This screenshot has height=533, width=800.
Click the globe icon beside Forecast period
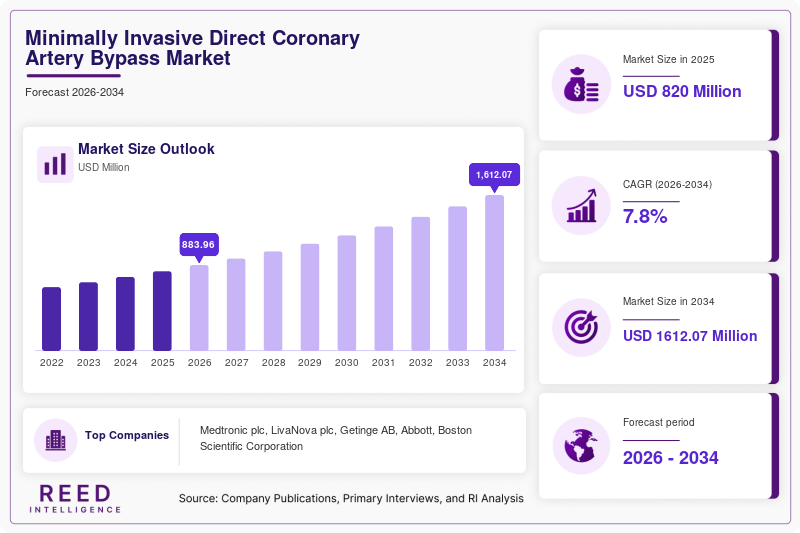[581, 446]
